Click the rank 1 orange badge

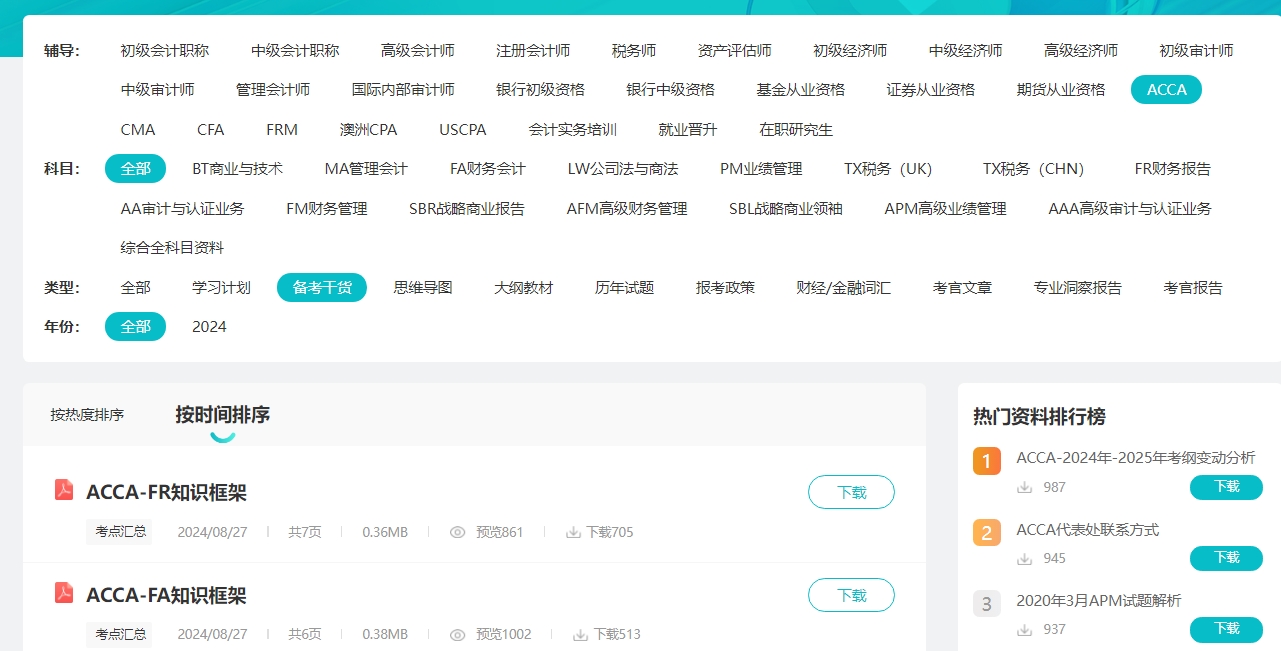click(986, 461)
